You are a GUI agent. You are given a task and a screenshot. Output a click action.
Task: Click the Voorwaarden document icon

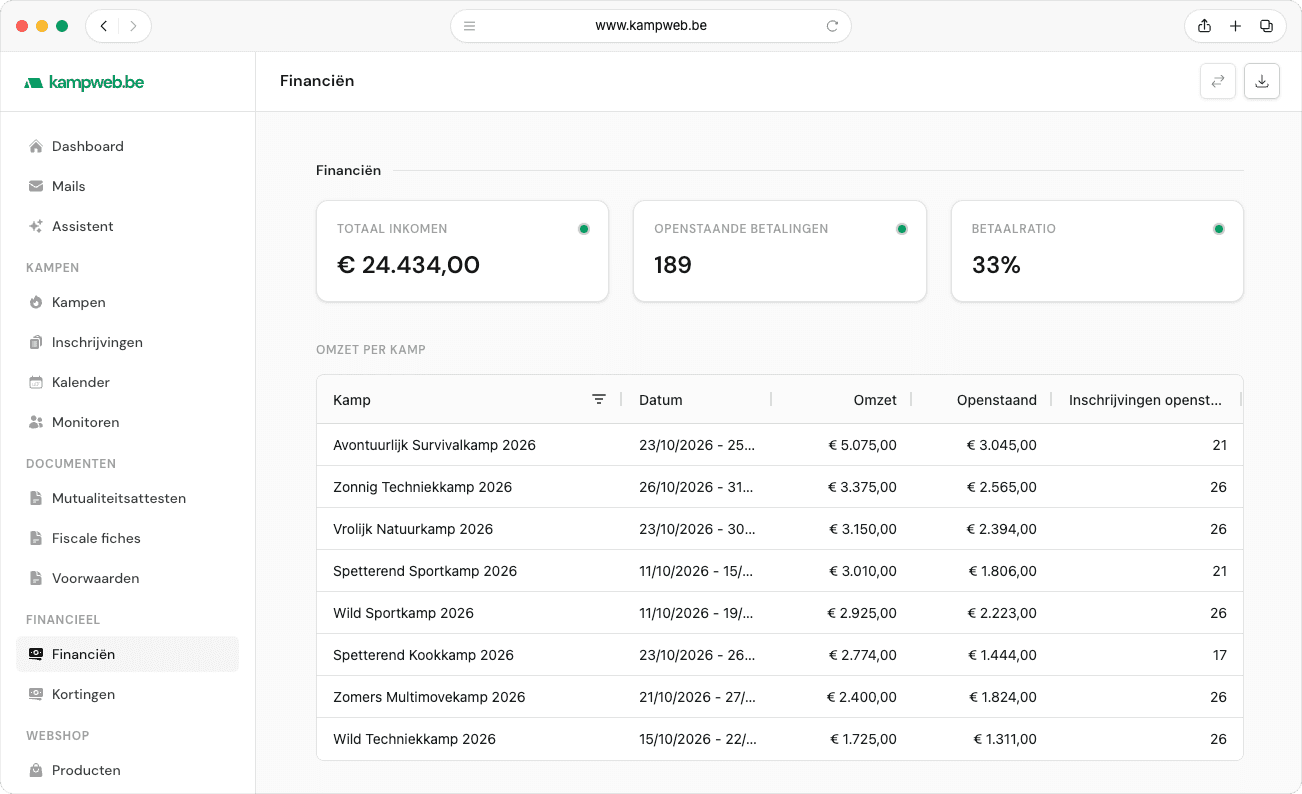pos(36,578)
